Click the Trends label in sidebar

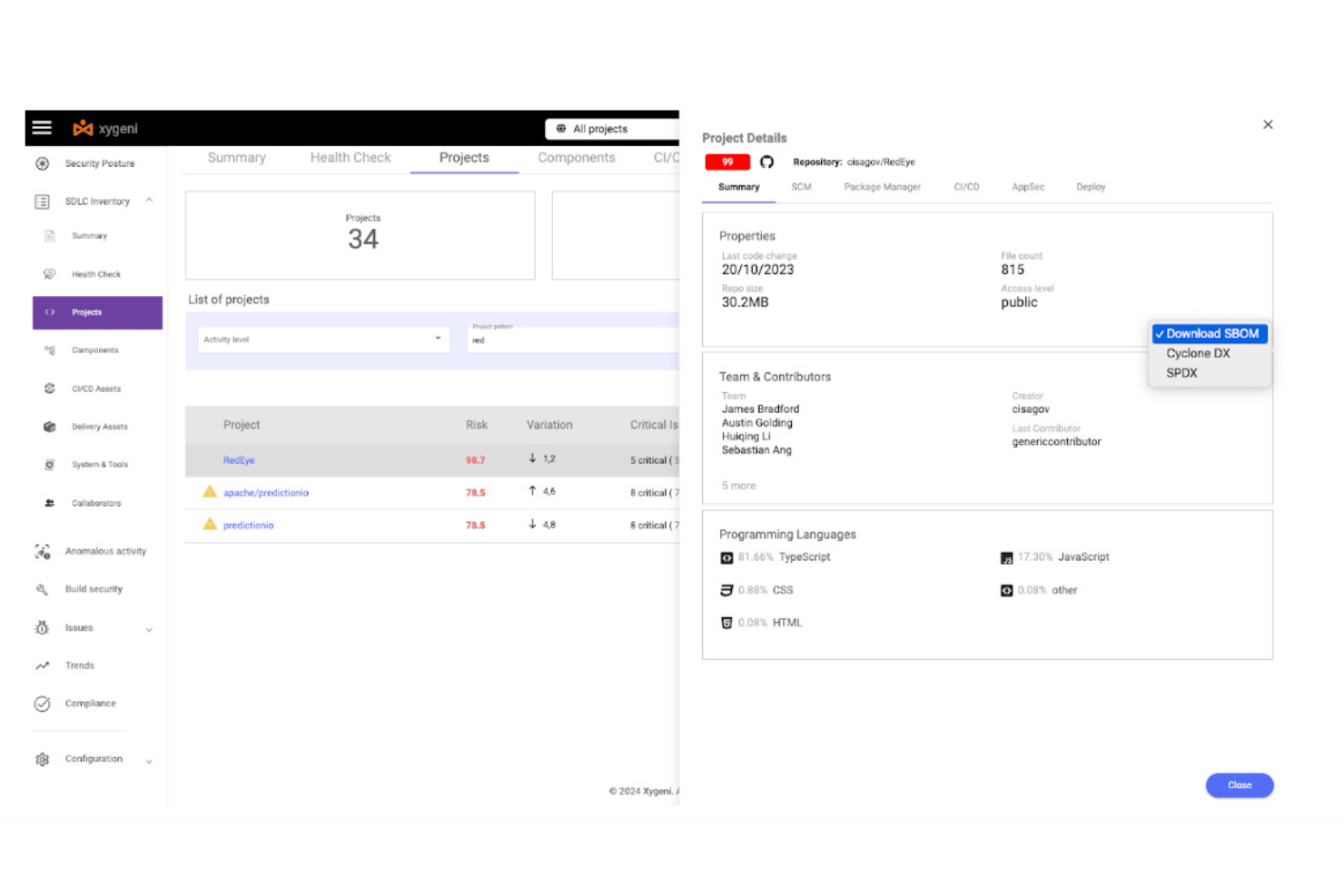(80, 665)
